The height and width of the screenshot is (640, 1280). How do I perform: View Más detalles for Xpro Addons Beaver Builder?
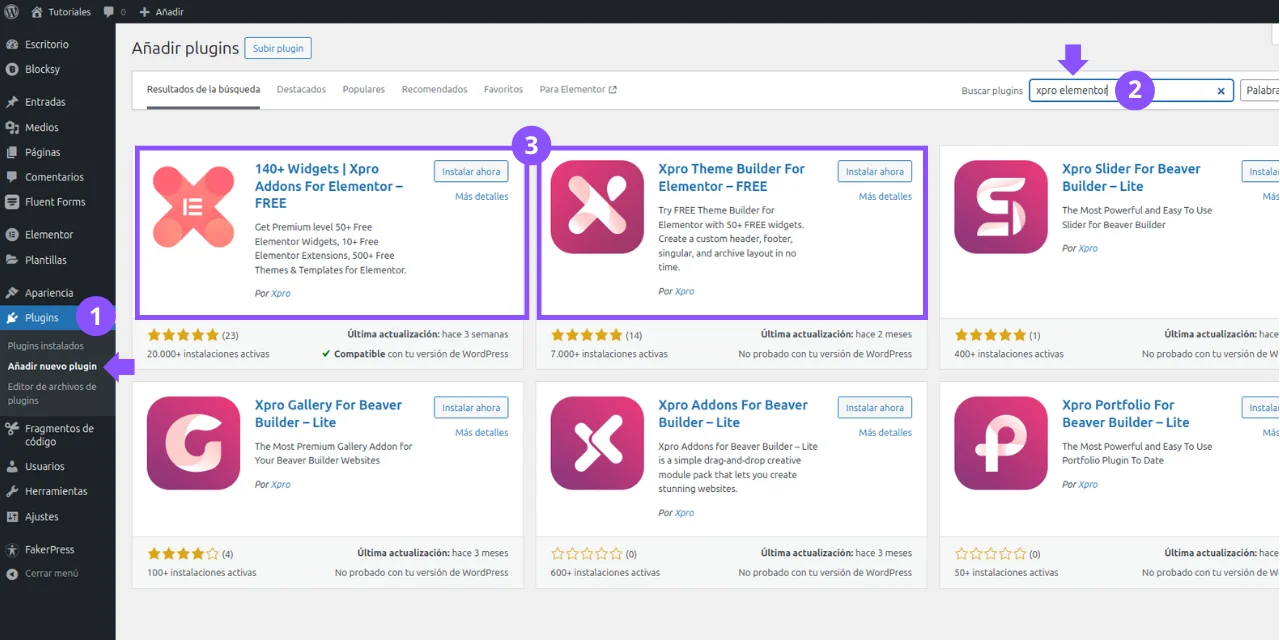coord(885,432)
